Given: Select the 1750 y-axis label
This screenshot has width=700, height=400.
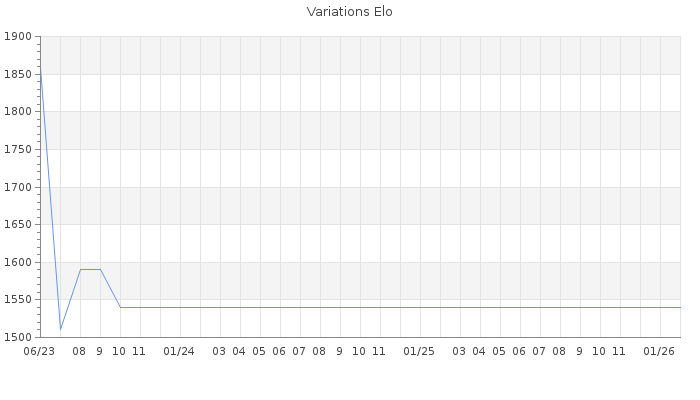Looking at the screenshot, I should [x=19, y=150].
